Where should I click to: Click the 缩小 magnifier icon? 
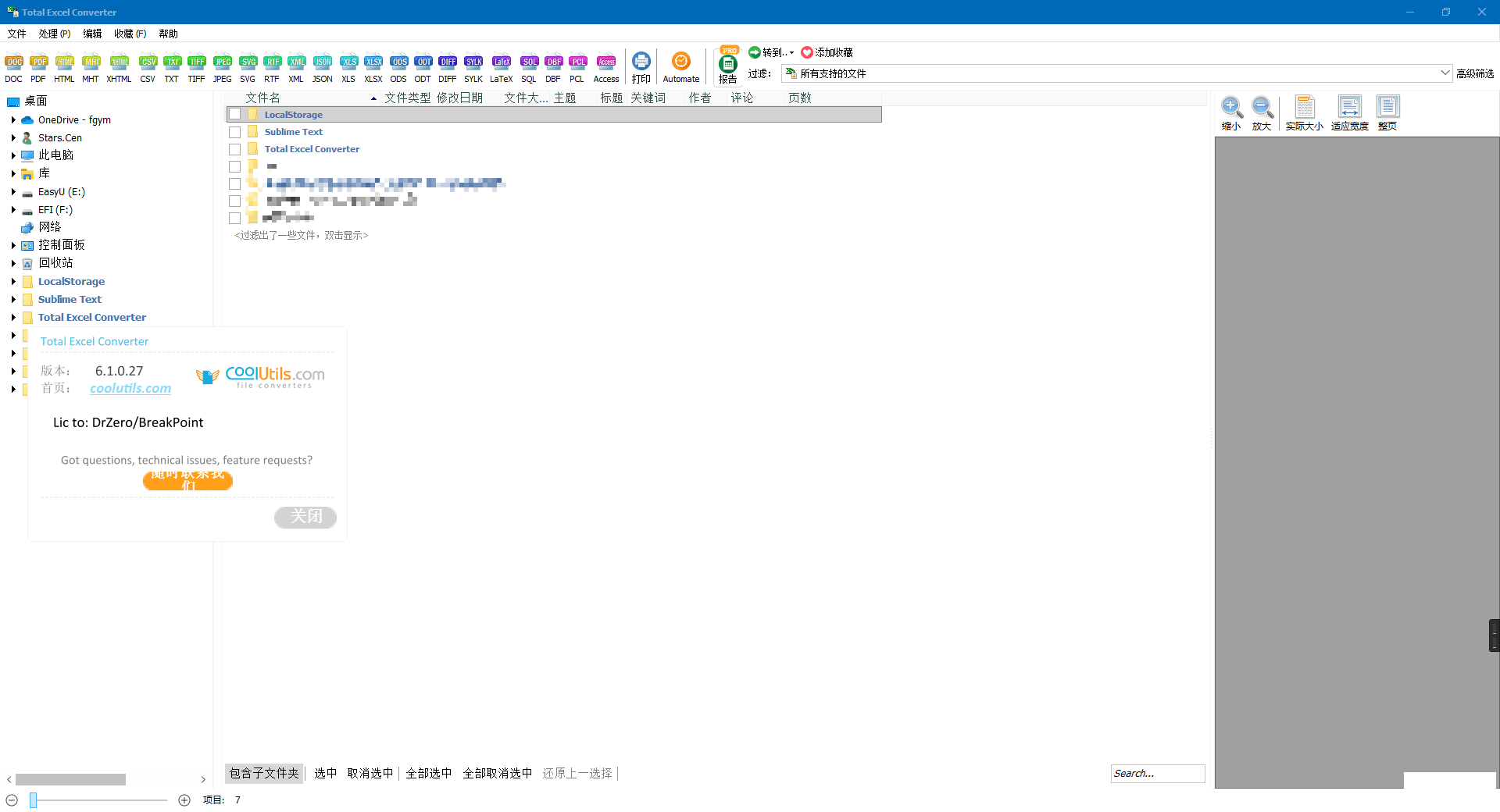tap(1231, 113)
